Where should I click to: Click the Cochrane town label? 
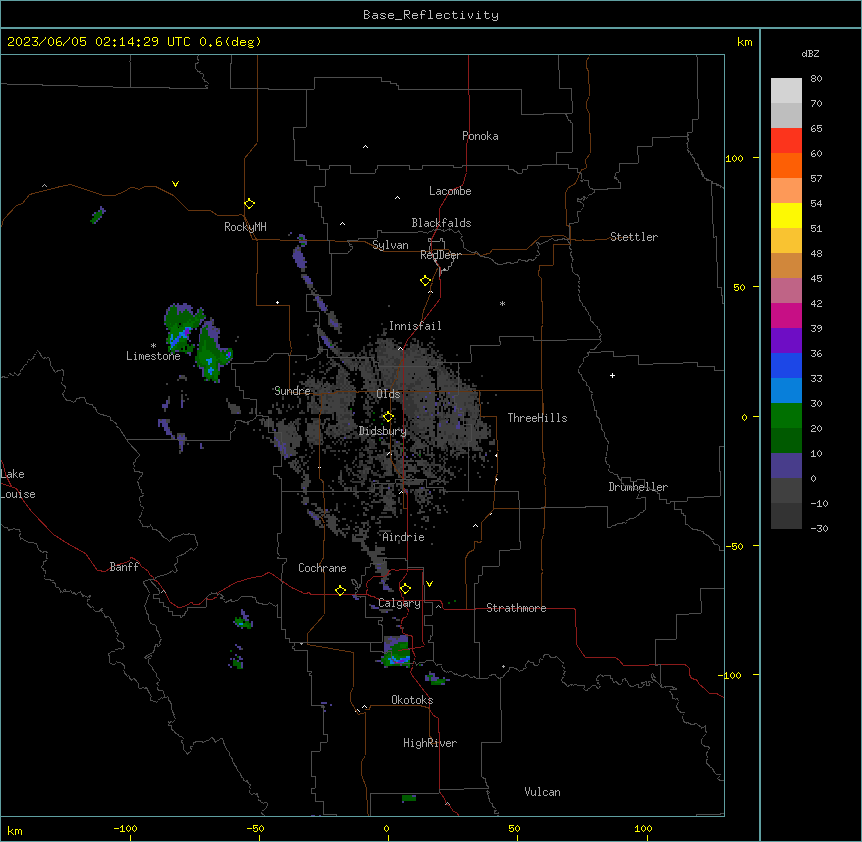click(x=322, y=568)
